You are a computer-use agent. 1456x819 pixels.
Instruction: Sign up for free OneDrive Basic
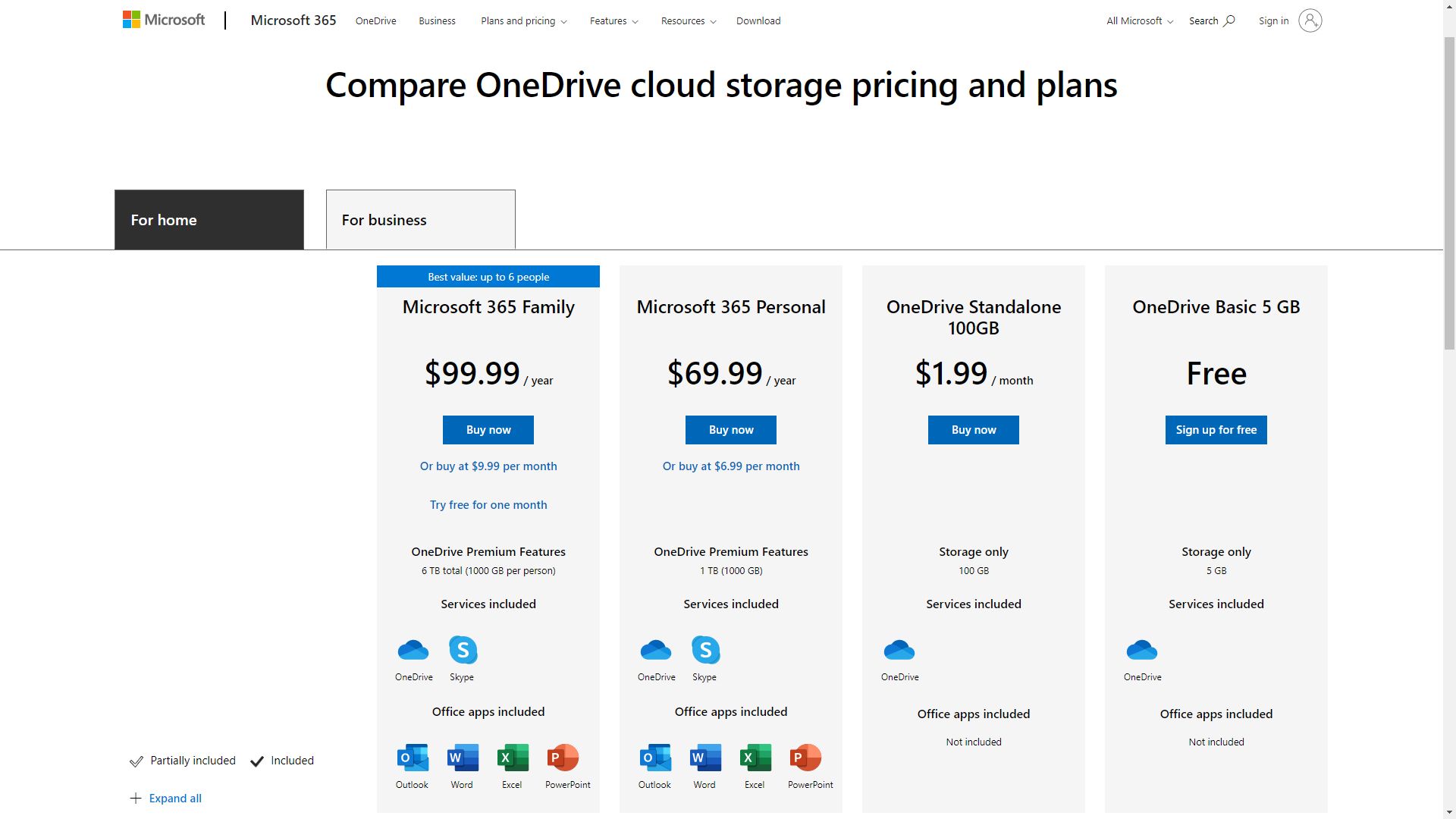(x=1216, y=429)
